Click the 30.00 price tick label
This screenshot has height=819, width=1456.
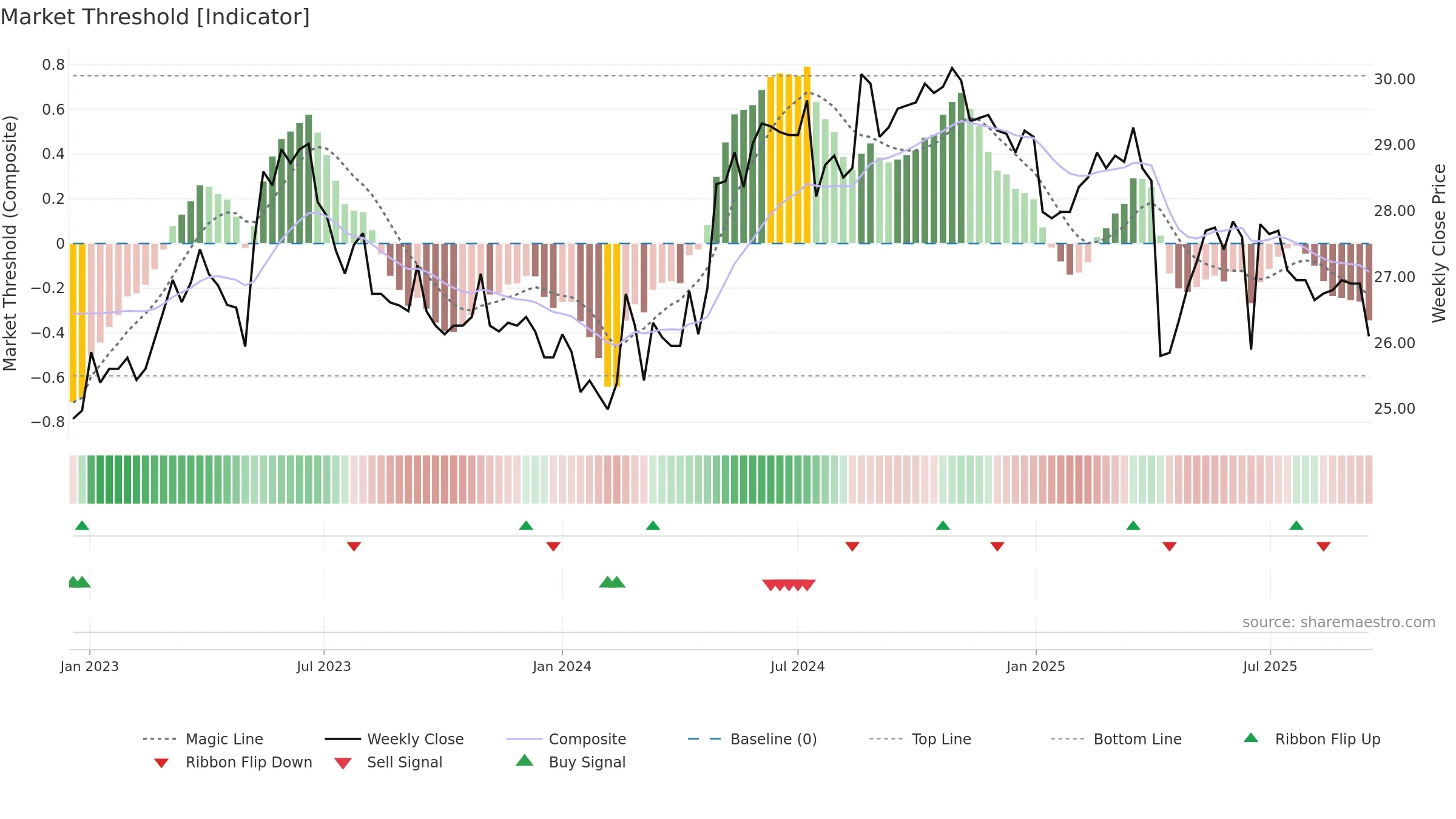[x=1395, y=79]
